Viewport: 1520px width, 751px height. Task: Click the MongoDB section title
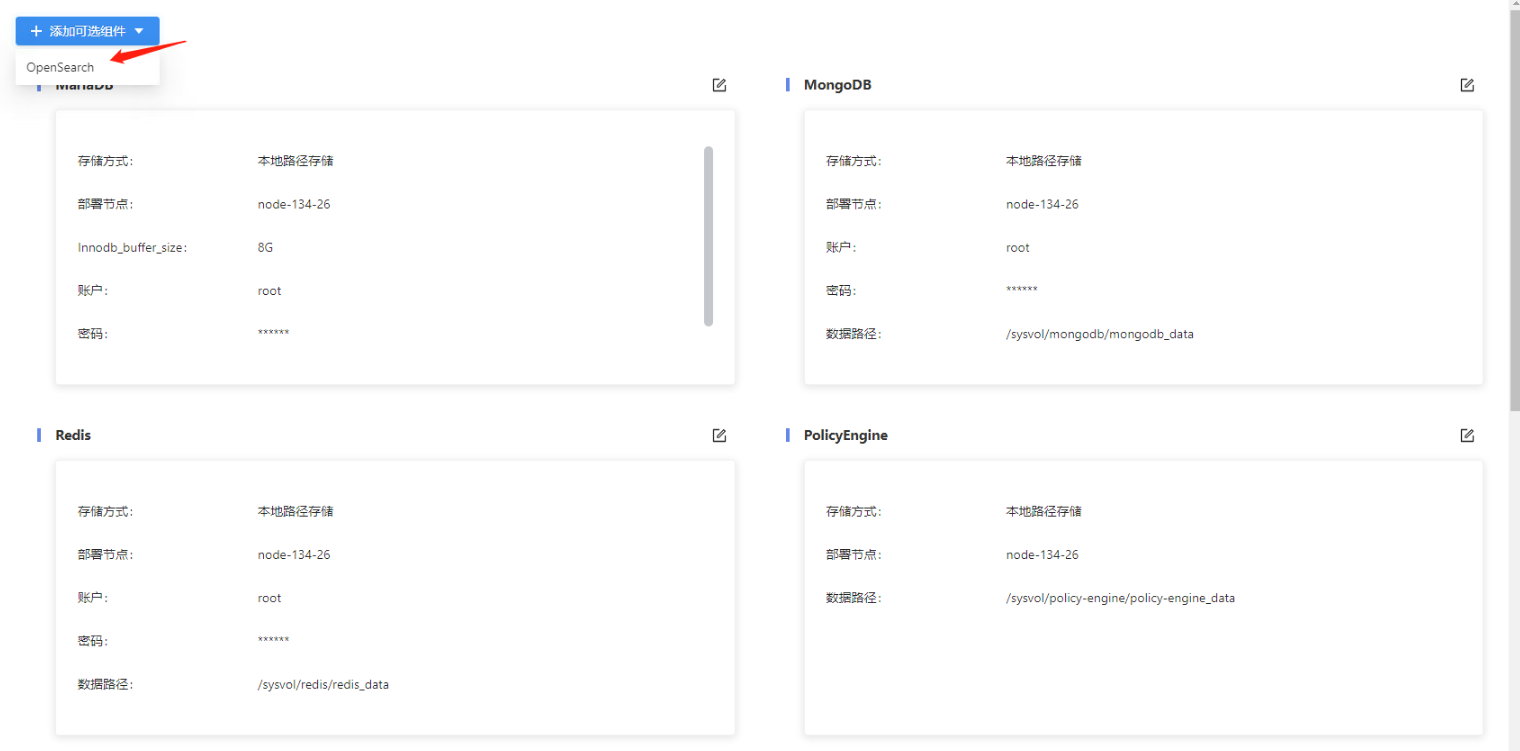pyautogui.click(x=837, y=85)
